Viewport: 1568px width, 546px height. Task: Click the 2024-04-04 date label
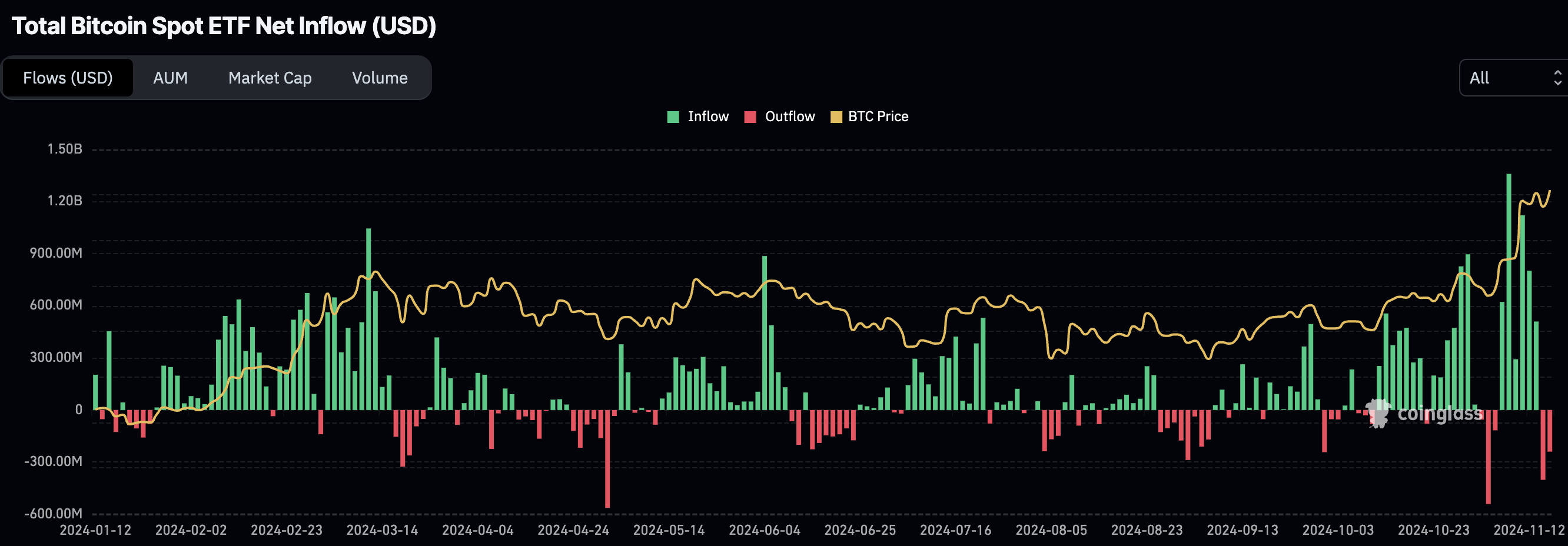(478, 530)
